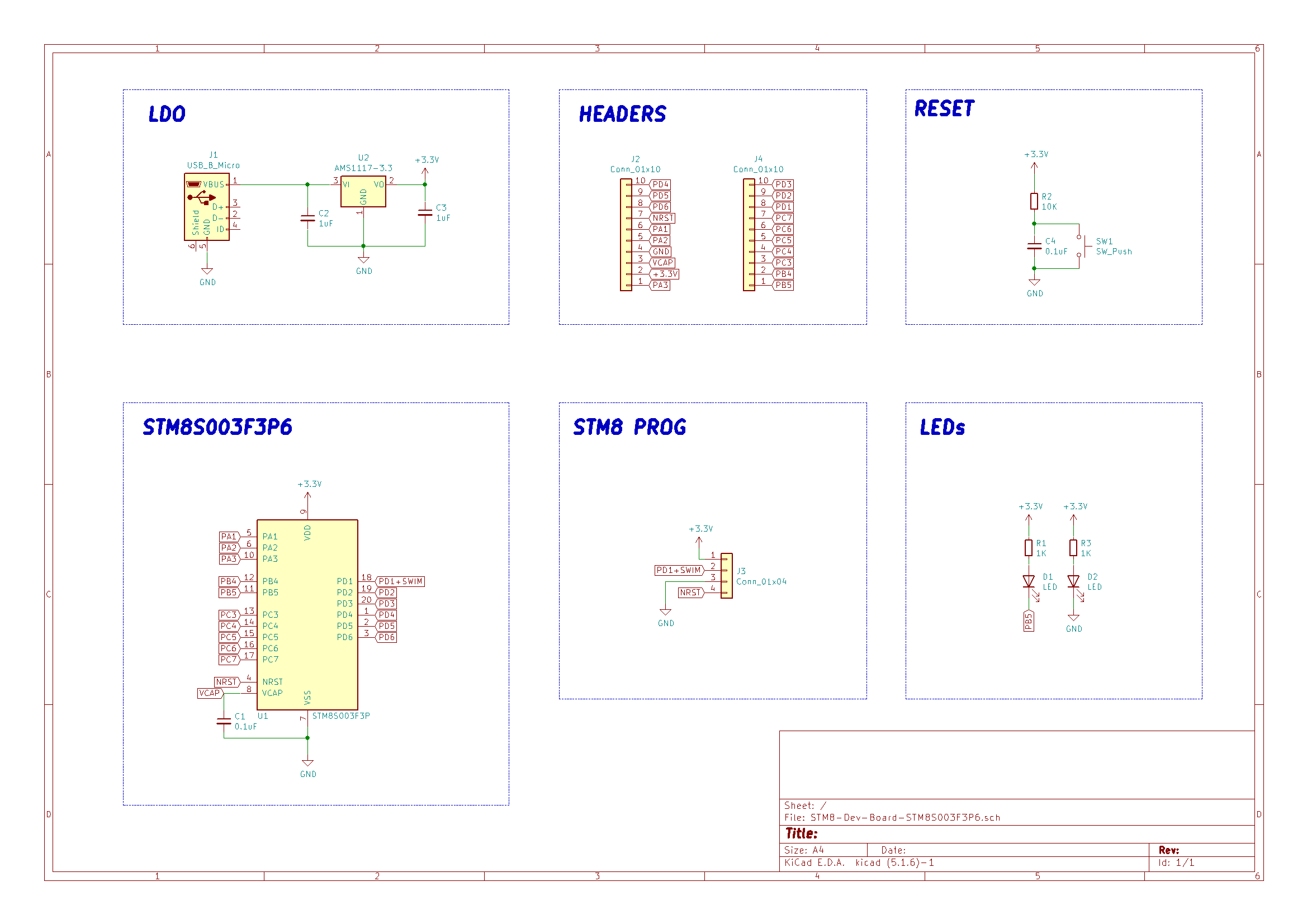Select the SW1 push-button switch symbol
The width and height of the screenshot is (1307, 924).
1085,247
